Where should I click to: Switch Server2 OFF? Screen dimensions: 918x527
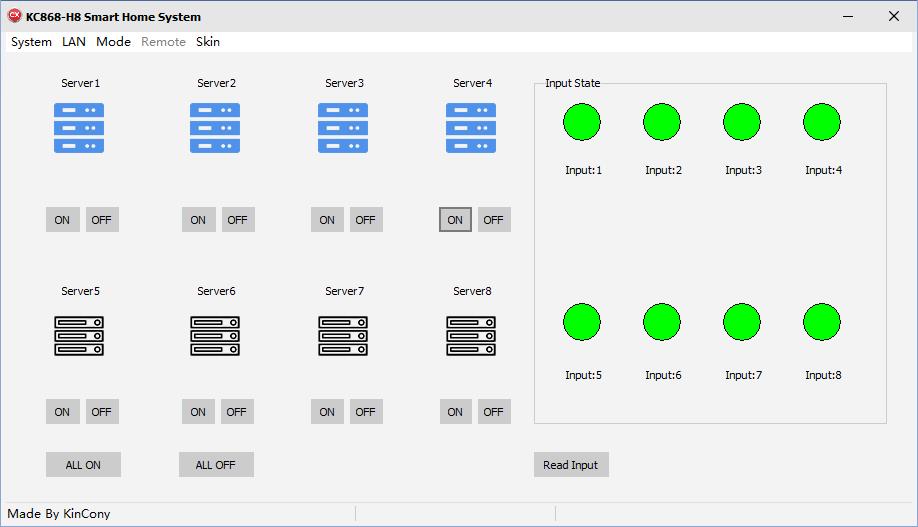click(237, 220)
